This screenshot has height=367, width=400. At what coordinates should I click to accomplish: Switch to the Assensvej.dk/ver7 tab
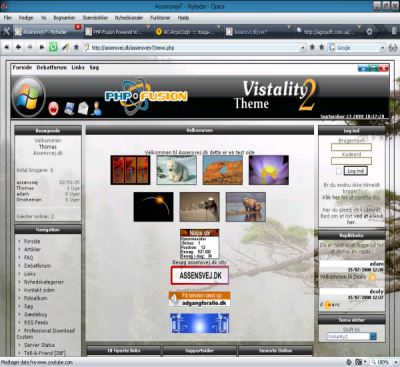pyautogui.click(x=258, y=32)
